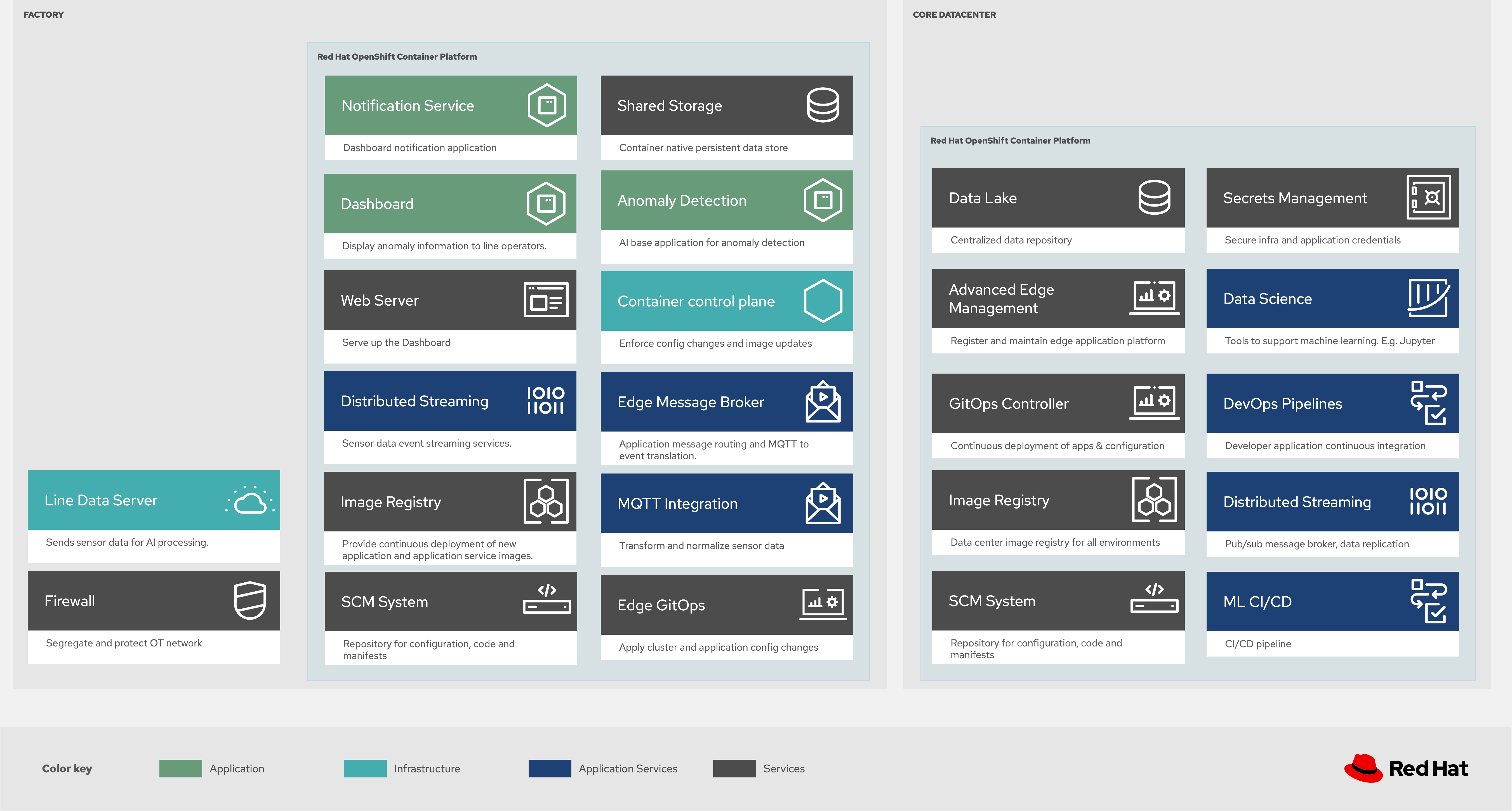Image resolution: width=1512 pixels, height=811 pixels.
Task: Click the factory Distributed Streaming binary icon
Action: pyautogui.click(x=545, y=400)
